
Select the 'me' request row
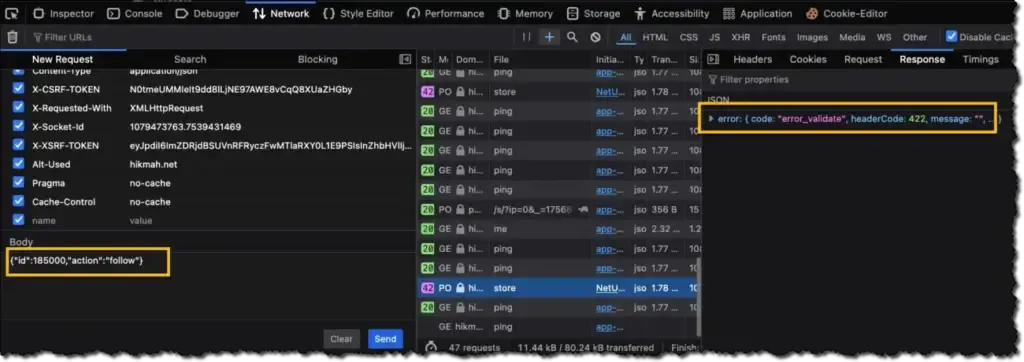coord(558,229)
